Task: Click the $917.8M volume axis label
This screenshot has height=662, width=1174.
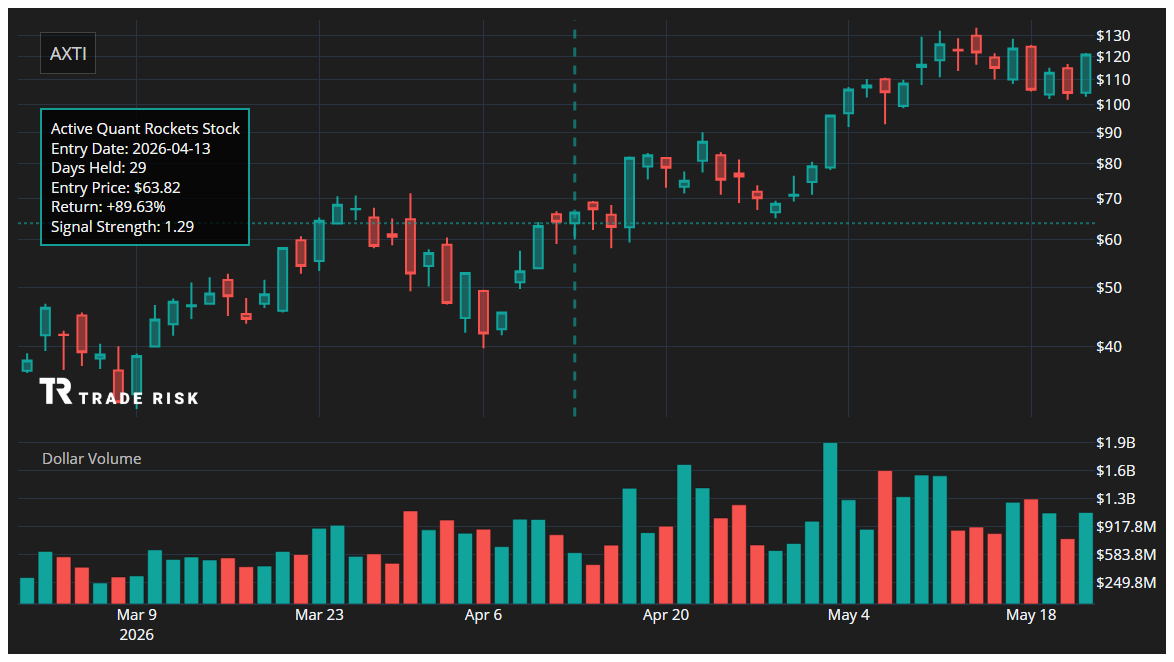Action: click(x=1125, y=526)
